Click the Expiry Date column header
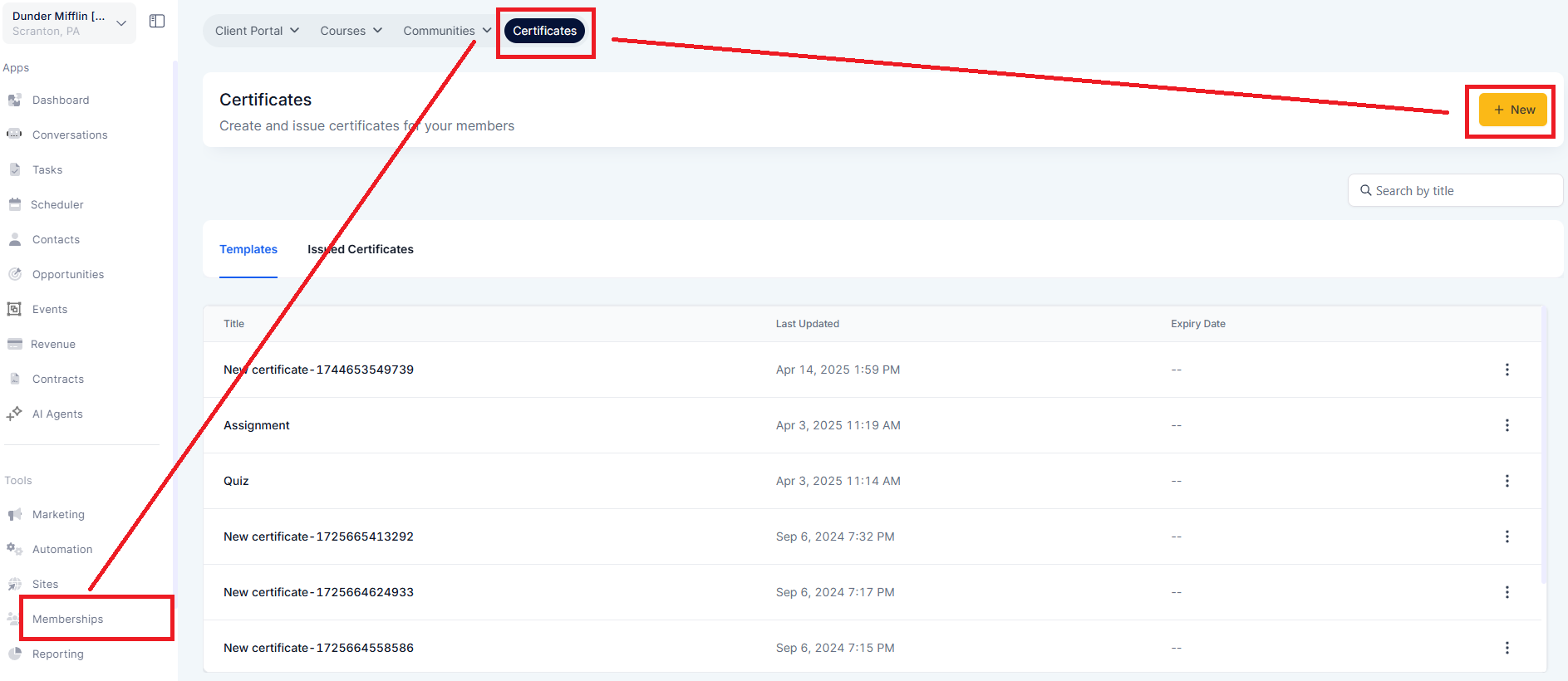 pyautogui.click(x=1198, y=324)
